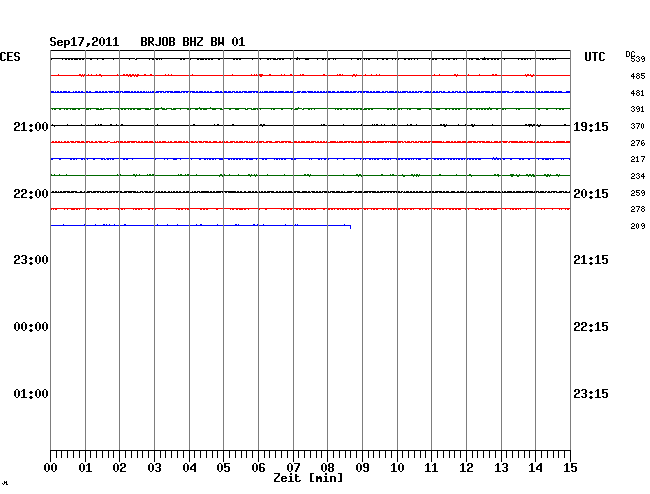Click minute tick label 09
The image size is (650, 494).
point(362,468)
